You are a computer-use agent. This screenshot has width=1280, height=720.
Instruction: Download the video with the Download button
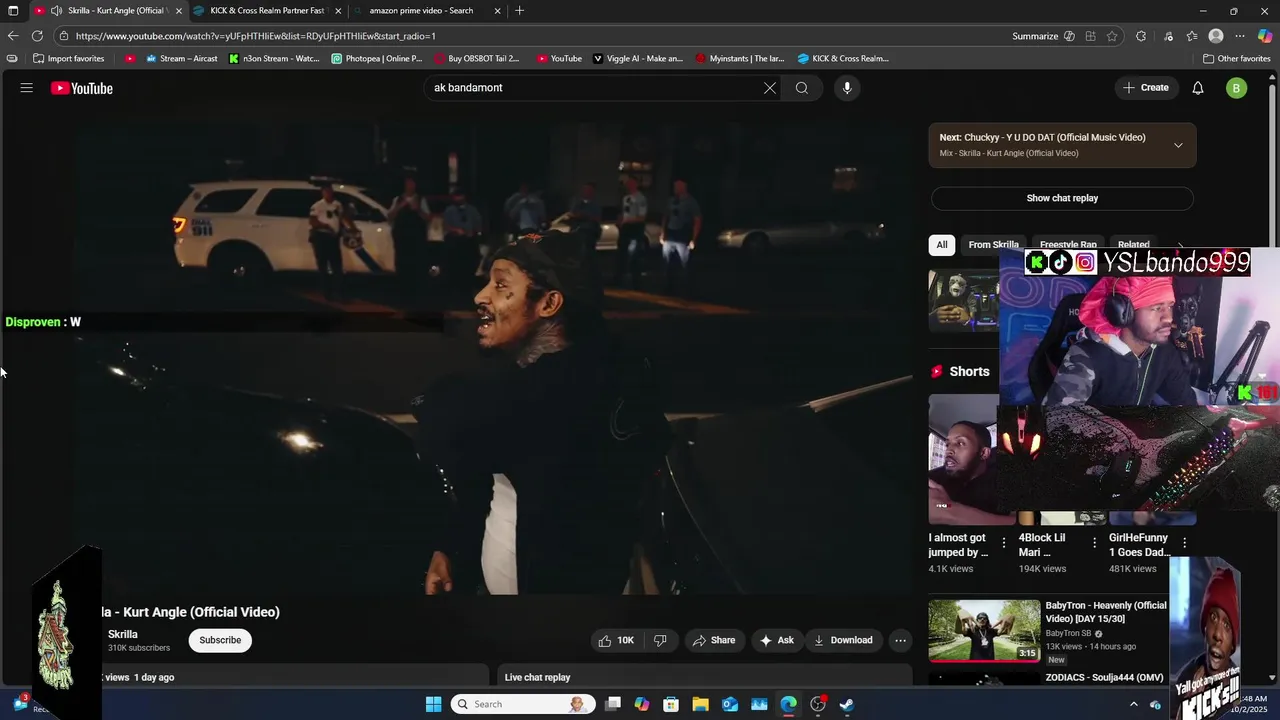point(843,641)
